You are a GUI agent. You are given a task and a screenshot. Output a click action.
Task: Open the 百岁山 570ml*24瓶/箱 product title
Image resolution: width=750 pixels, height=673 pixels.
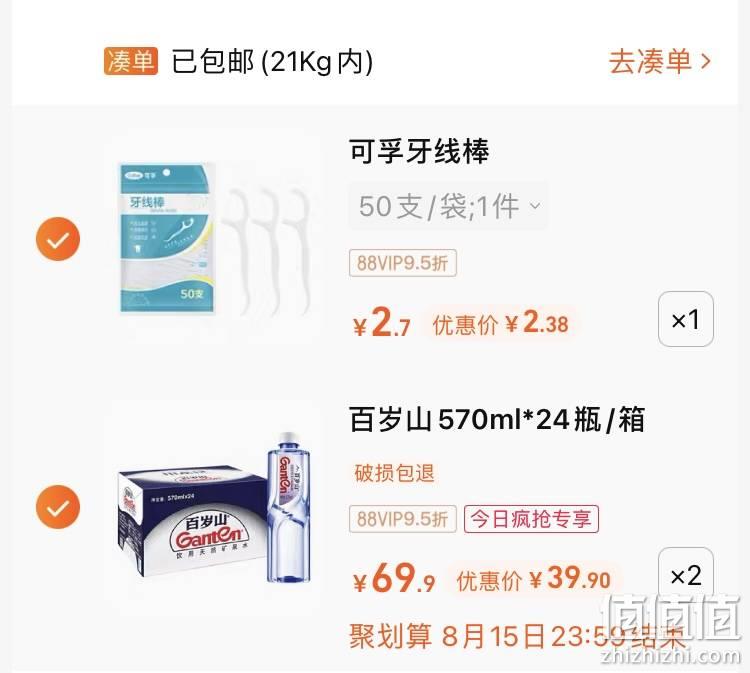click(x=497, y=419)
